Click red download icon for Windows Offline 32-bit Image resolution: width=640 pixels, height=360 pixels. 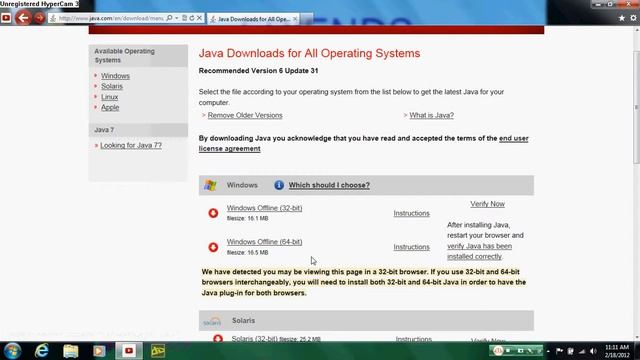pos(213,213)
